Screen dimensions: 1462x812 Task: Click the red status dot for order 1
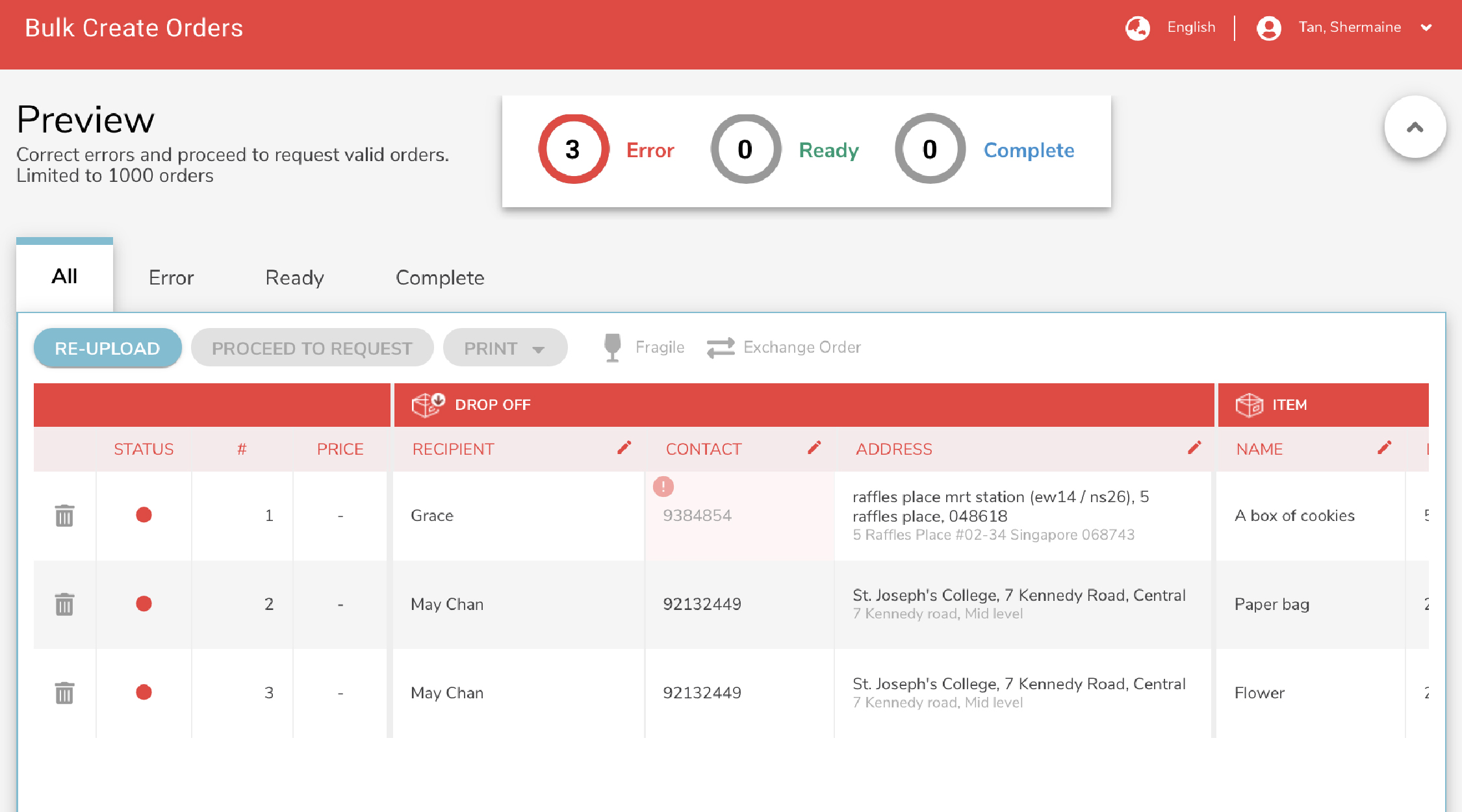click(x=144, y=515)
